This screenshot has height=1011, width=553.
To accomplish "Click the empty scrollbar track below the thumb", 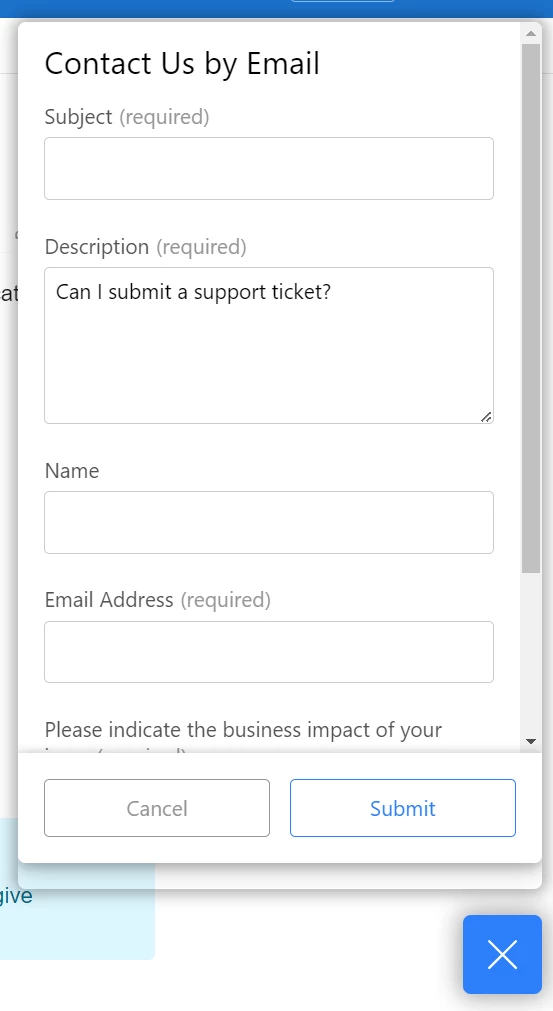I will 531,651.
